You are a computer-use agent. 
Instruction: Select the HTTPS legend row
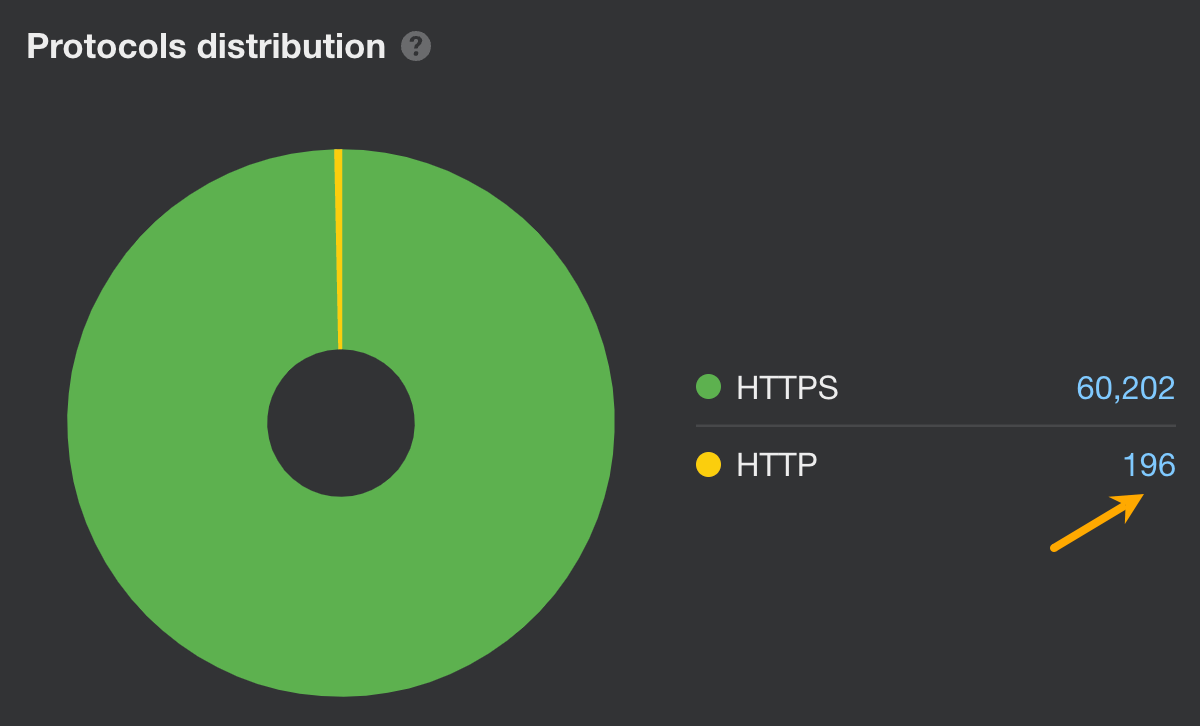pos(935,388)
